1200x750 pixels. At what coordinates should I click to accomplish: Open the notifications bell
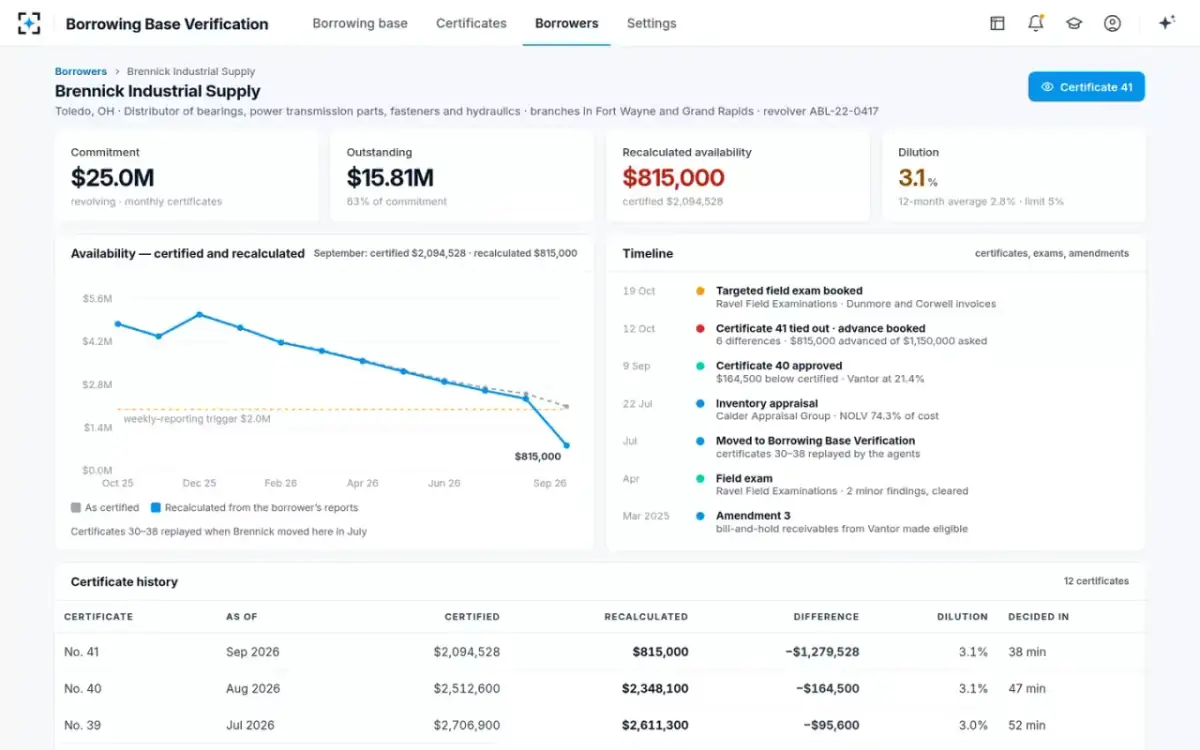tap(1036, 23)
